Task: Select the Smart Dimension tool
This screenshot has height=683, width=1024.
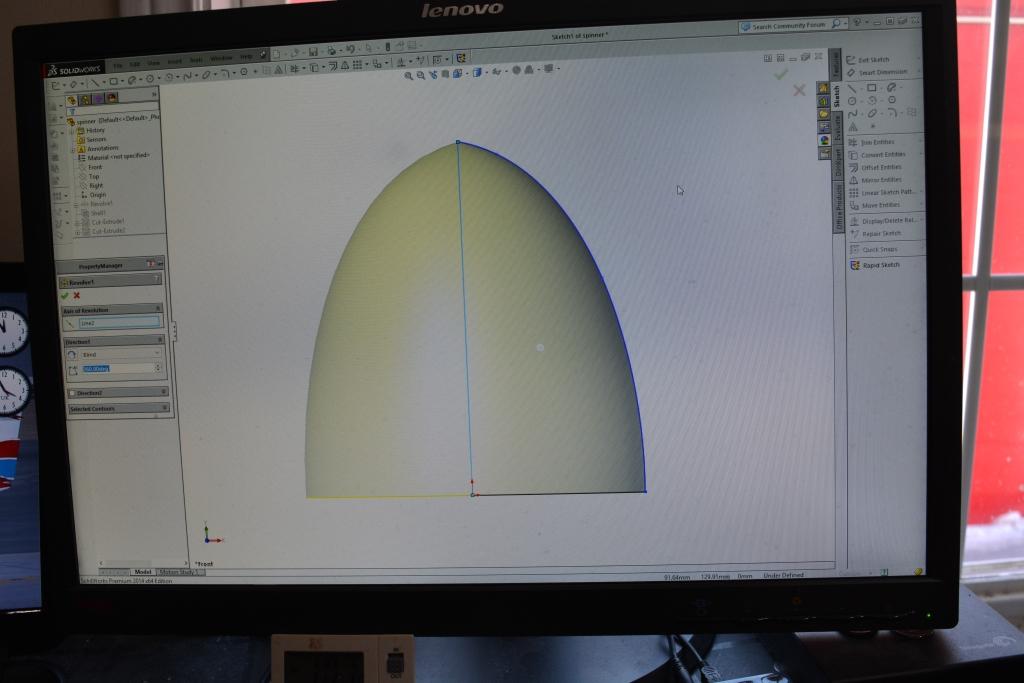Action: 851,73
